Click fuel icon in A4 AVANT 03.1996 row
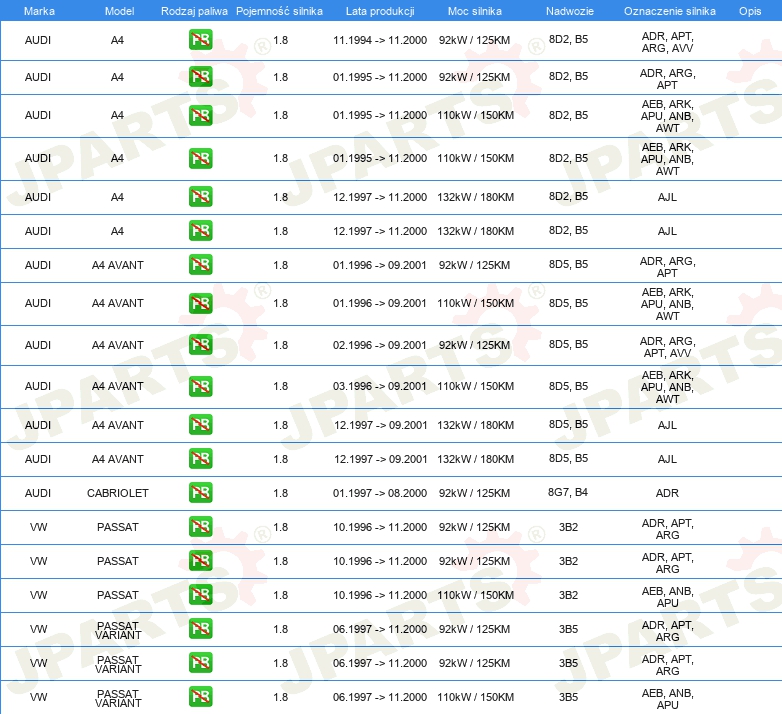Screen dimensions: 782x714 200,386
